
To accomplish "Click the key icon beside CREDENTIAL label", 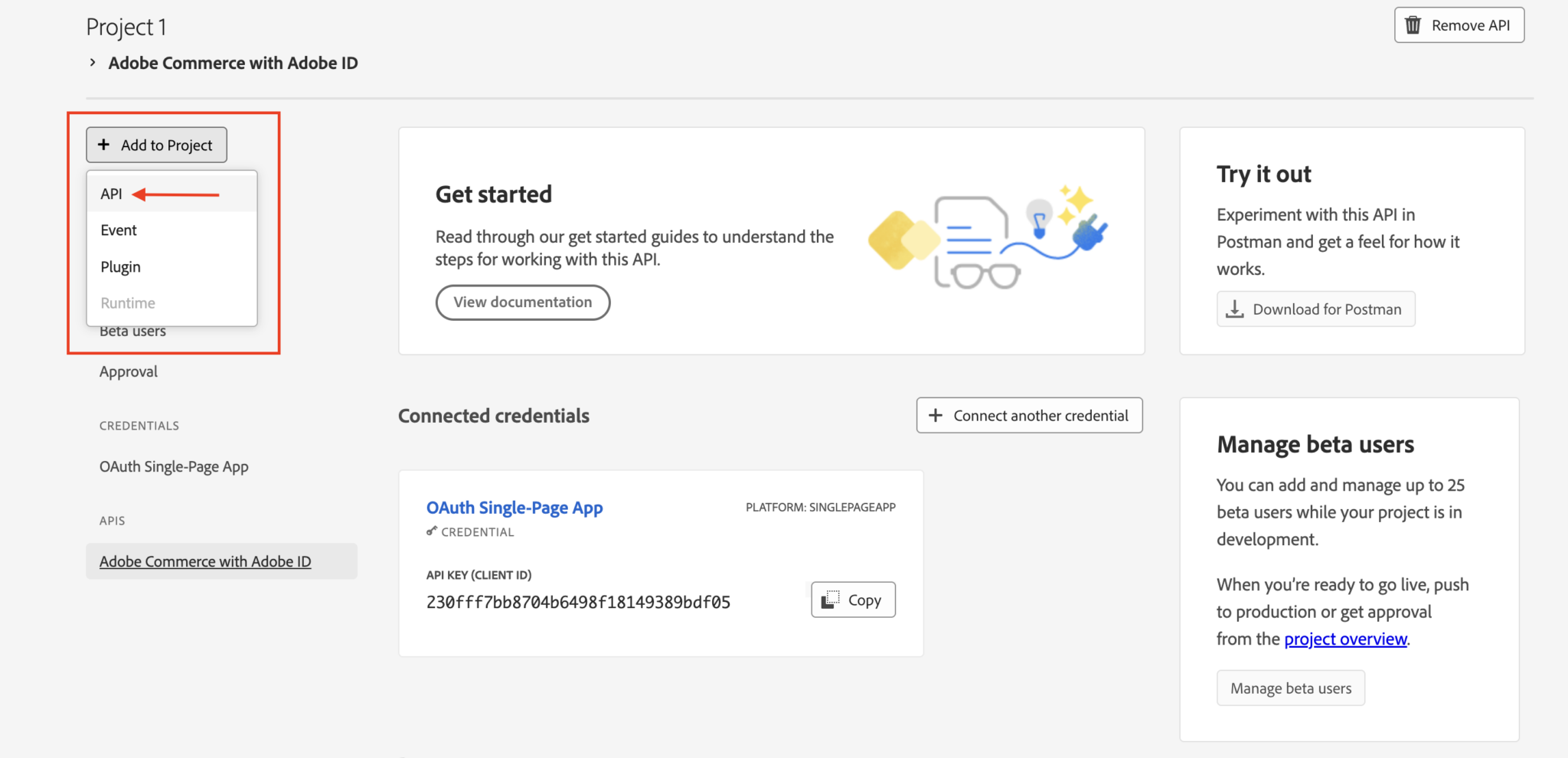I will pyautogui.click(x=432, y=531).
